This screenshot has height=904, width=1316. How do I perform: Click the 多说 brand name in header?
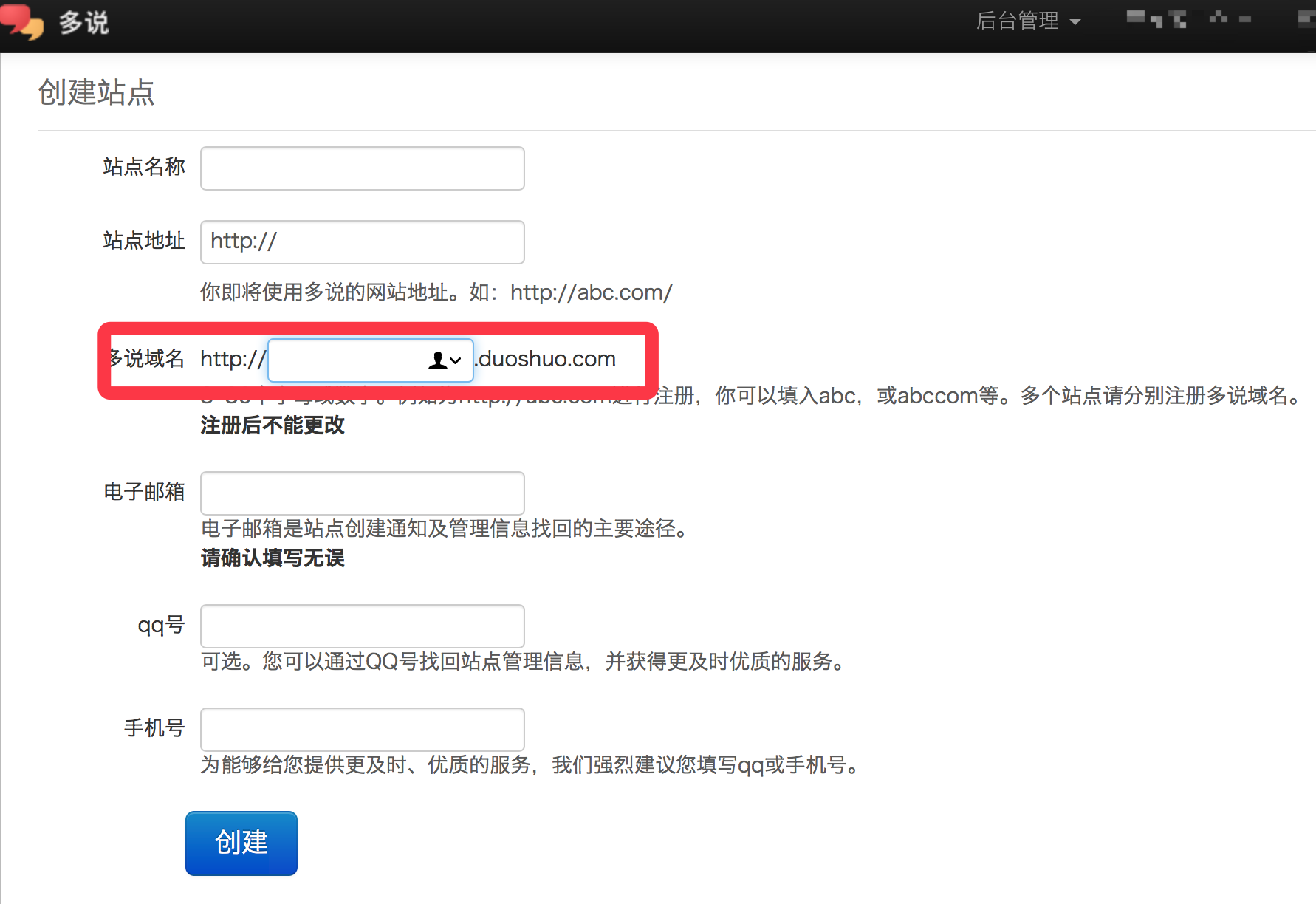point(83,22)
